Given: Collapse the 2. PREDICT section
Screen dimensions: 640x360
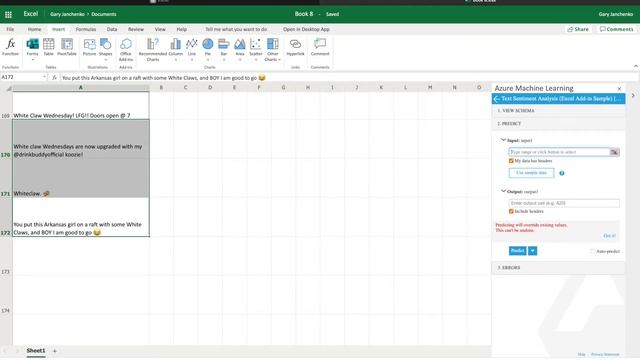Looking at the screenshot, I should (x=558, y=124).
